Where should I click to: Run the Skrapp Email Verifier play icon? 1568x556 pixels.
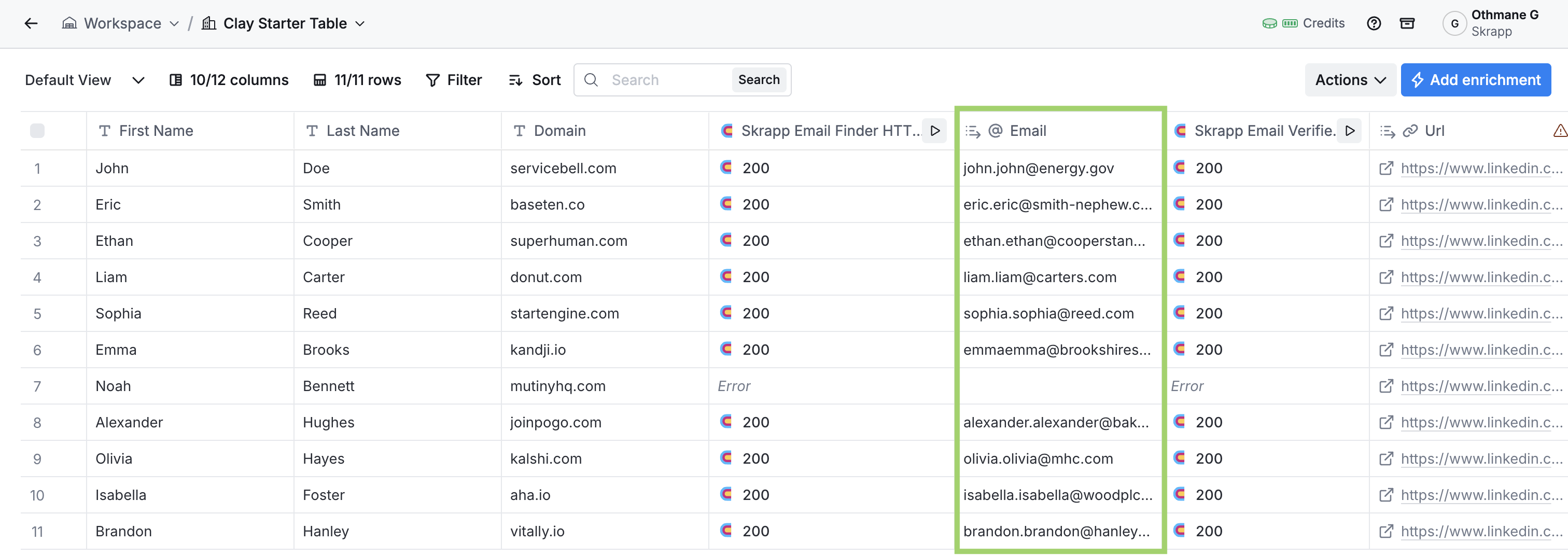coord(1350,131)
